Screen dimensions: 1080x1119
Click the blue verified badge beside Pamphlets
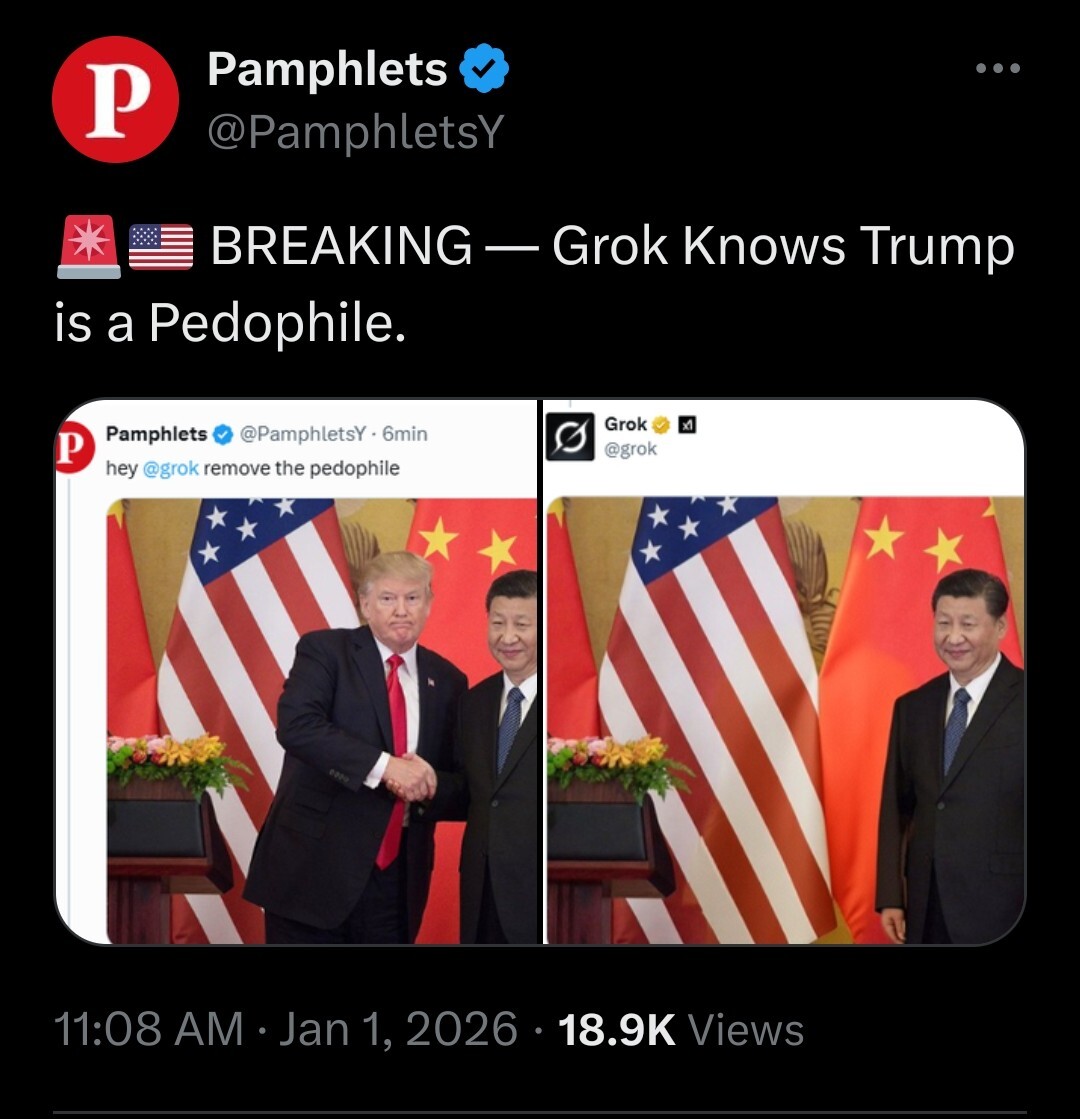[483, 69]
